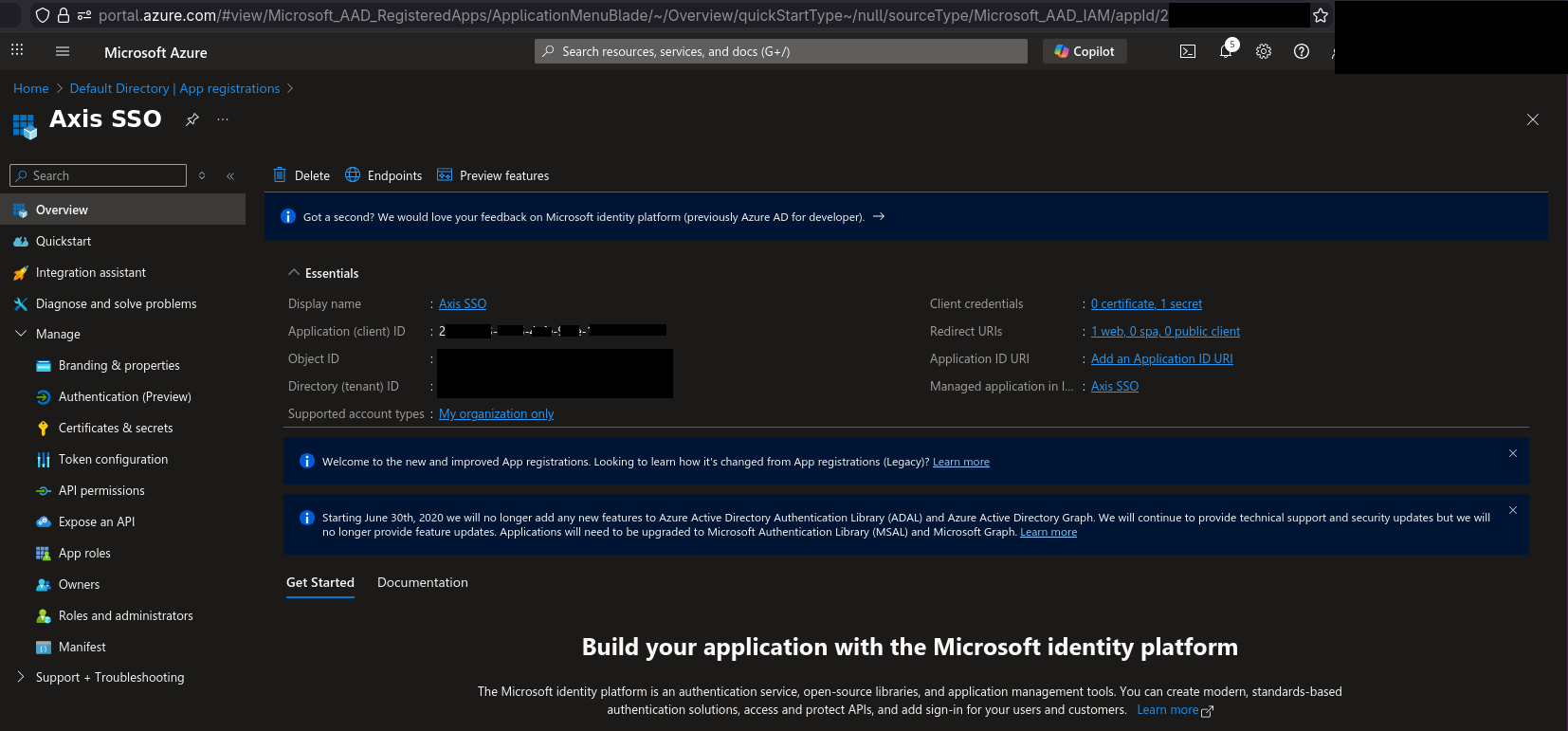
Task: Close the Axis SSO blade
Action: click(1533, 119)
